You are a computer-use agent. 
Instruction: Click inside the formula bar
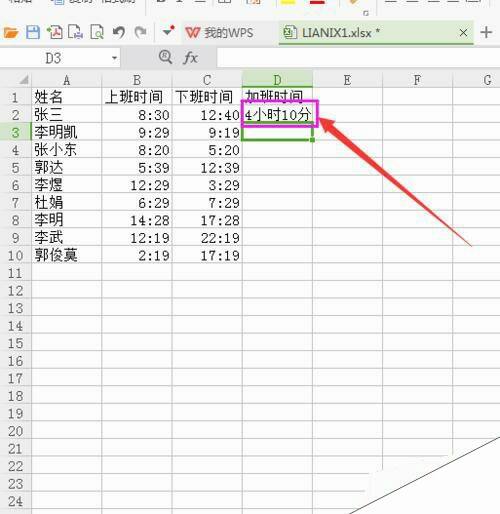(x=358, y=58)
